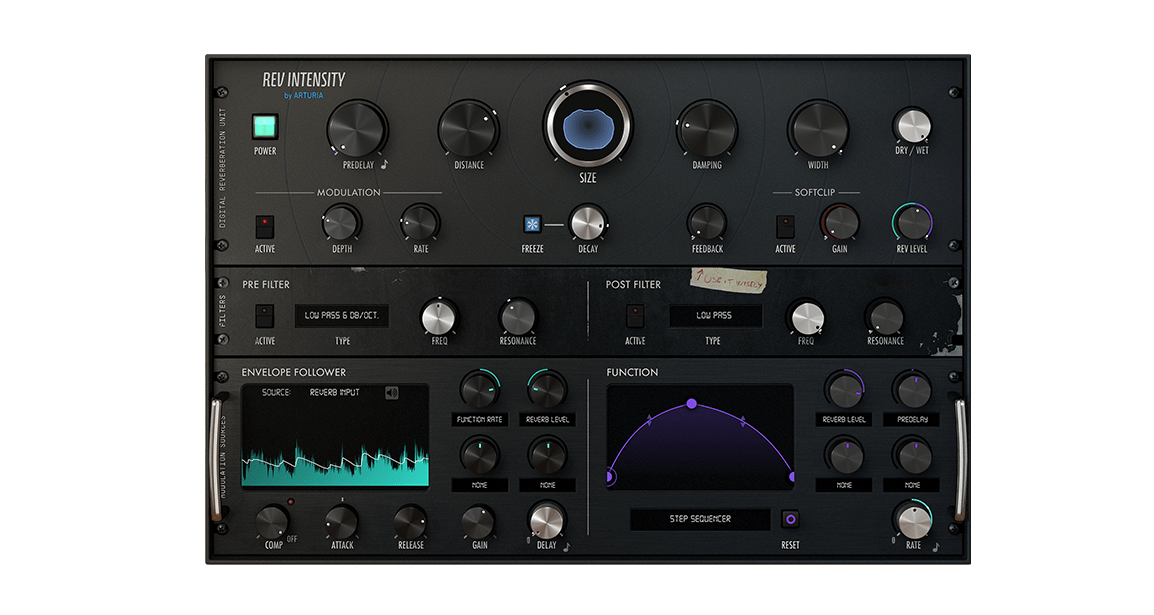Click the Width knob

coord(818,130)
